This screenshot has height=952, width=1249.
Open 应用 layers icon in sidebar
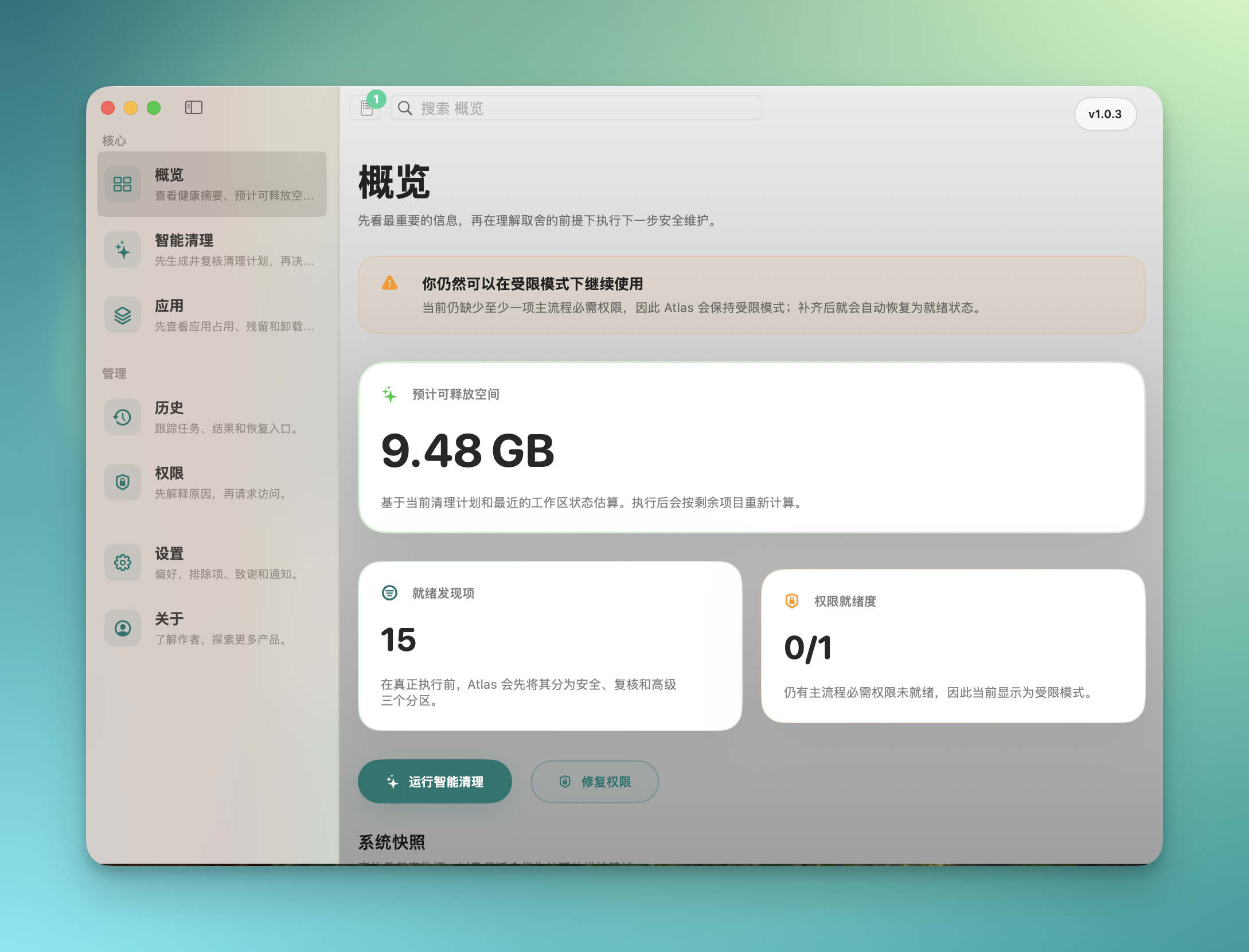[x=123, y=315]
